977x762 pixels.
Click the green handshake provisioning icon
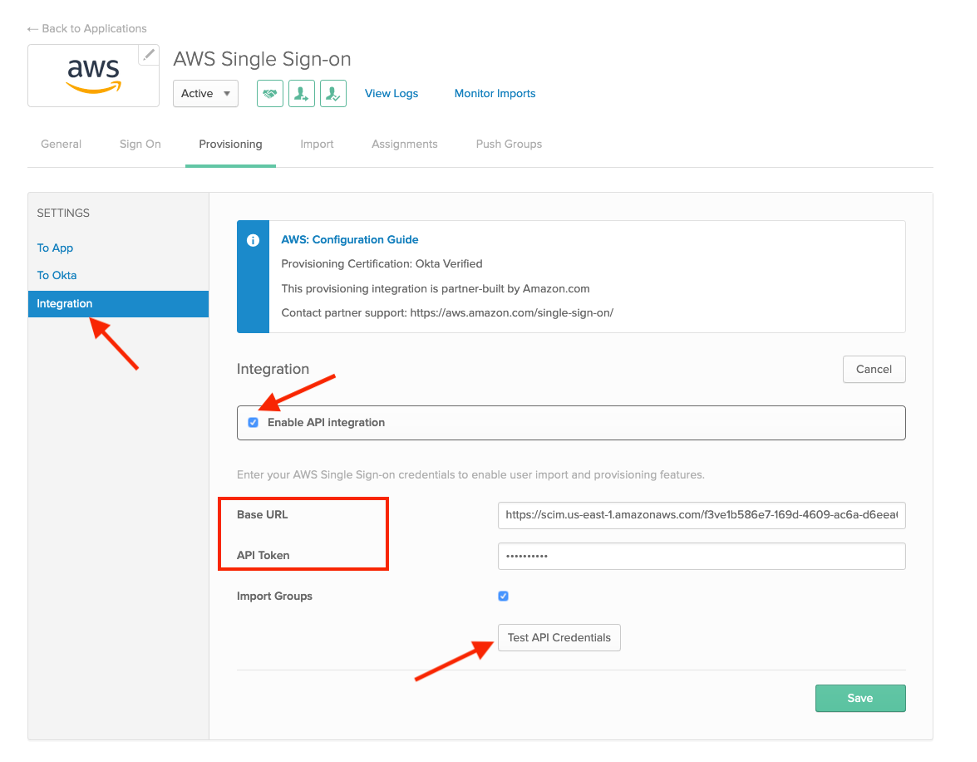coord(269,93)
